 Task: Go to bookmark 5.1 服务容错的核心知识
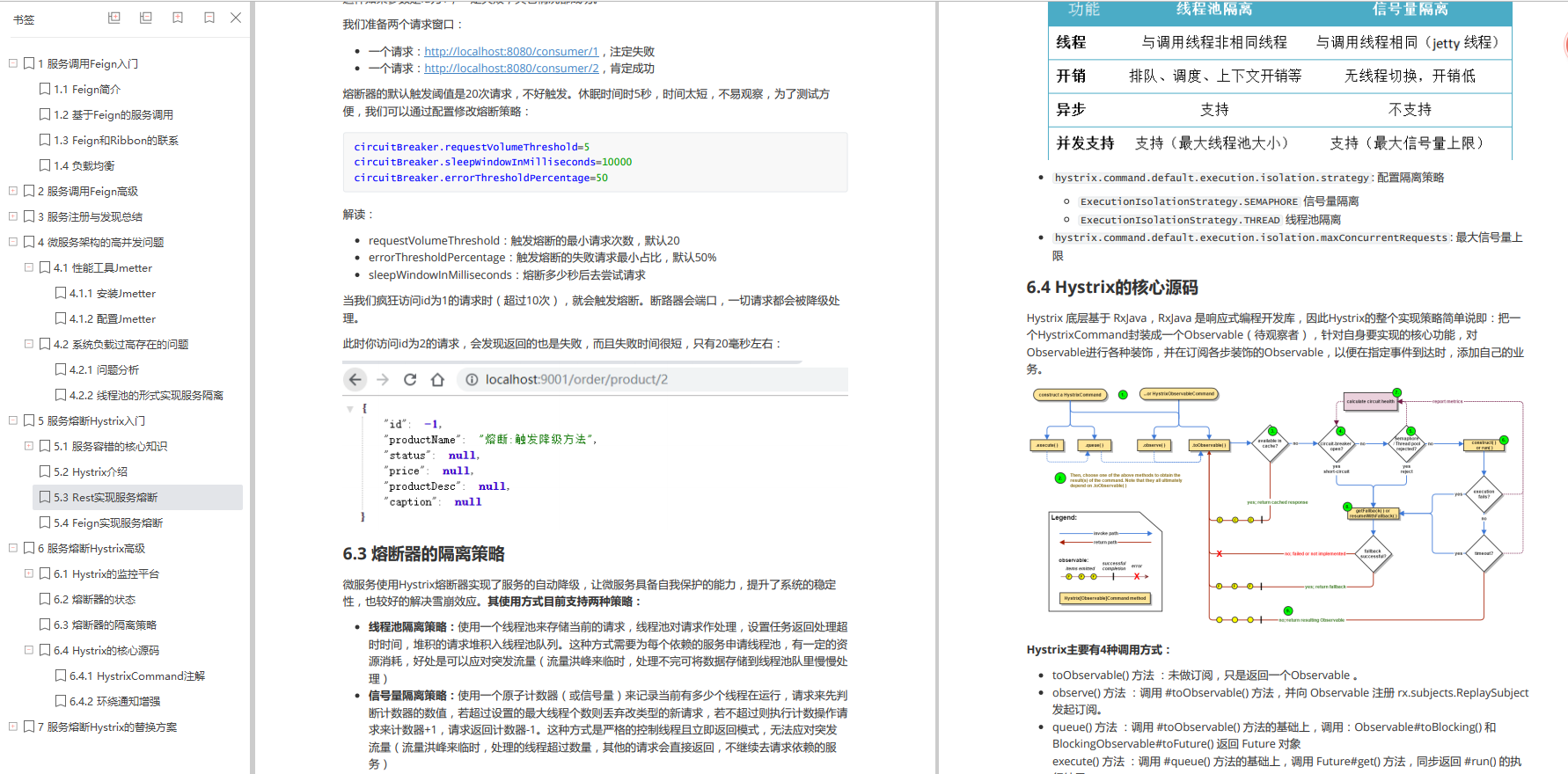click(110, 446)
